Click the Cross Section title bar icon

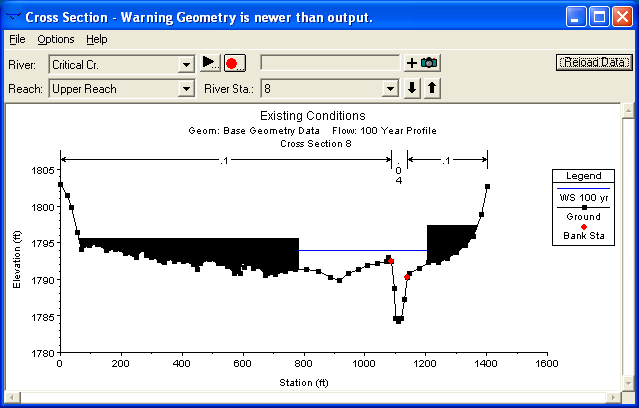click(15, 15)
